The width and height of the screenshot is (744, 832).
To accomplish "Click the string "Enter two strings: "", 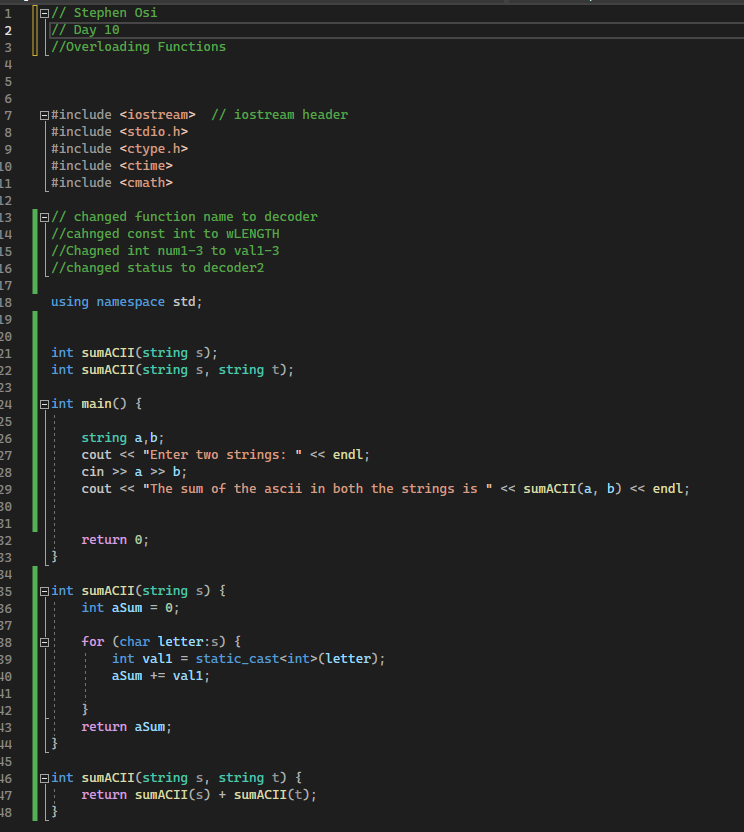I will tap(222, 455).
